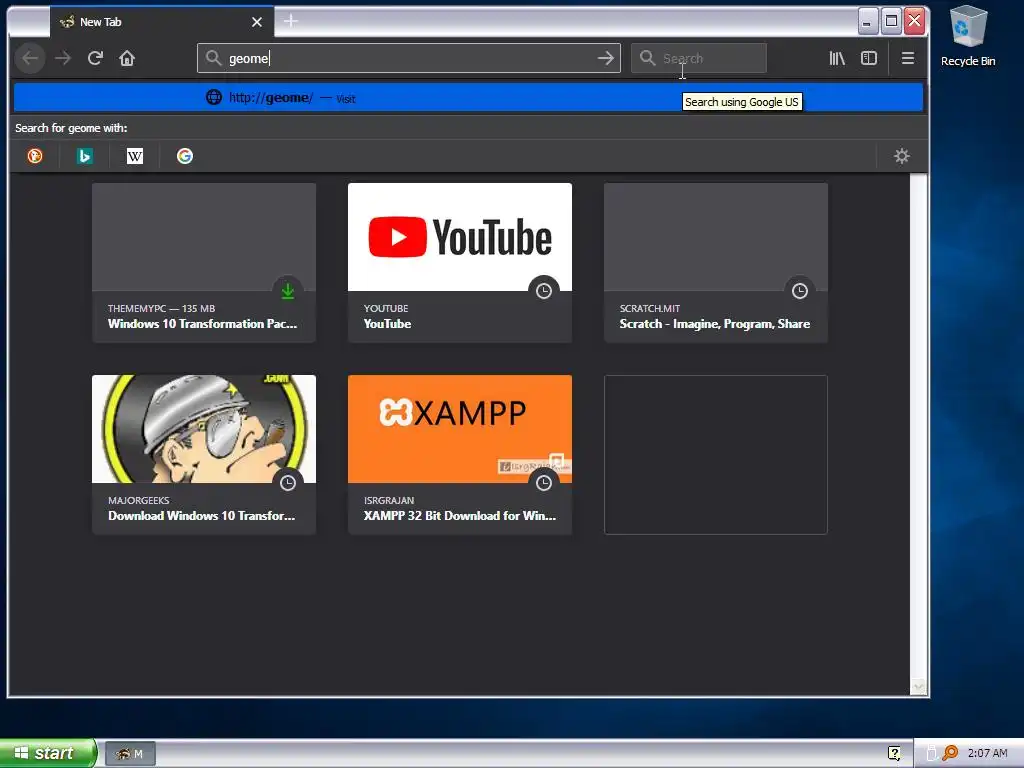
Task: Click the history clock badge on Scratch tile
Action: tap(800, 291)
